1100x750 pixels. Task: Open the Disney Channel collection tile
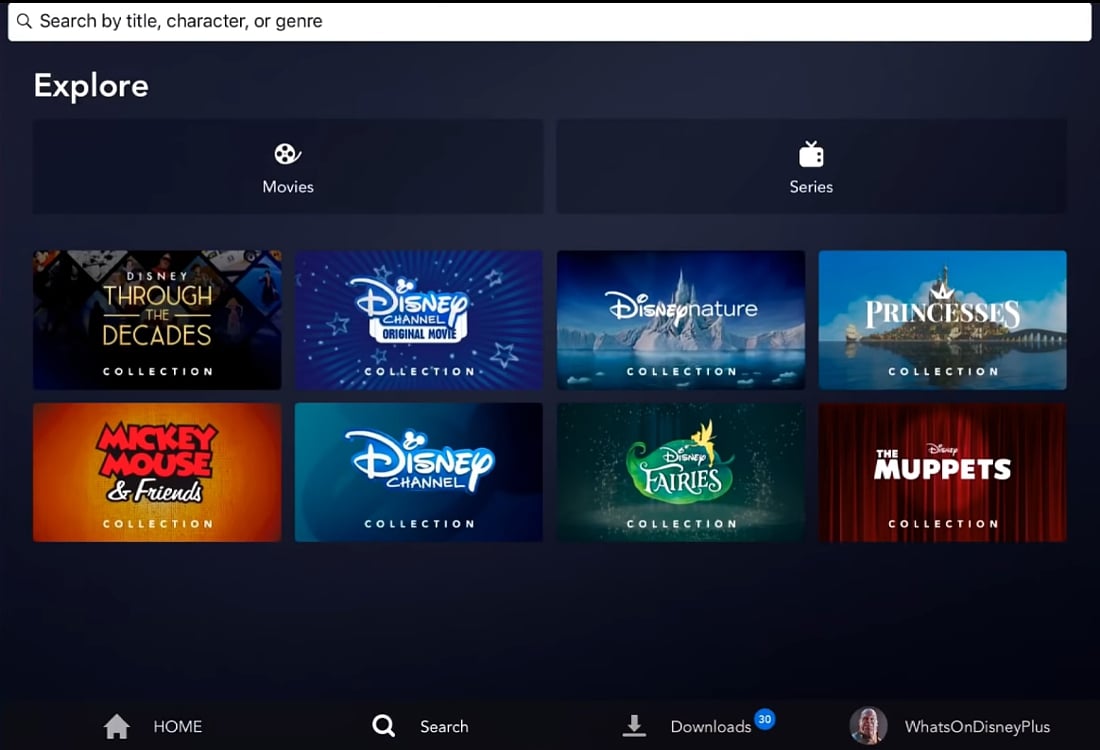419,471
